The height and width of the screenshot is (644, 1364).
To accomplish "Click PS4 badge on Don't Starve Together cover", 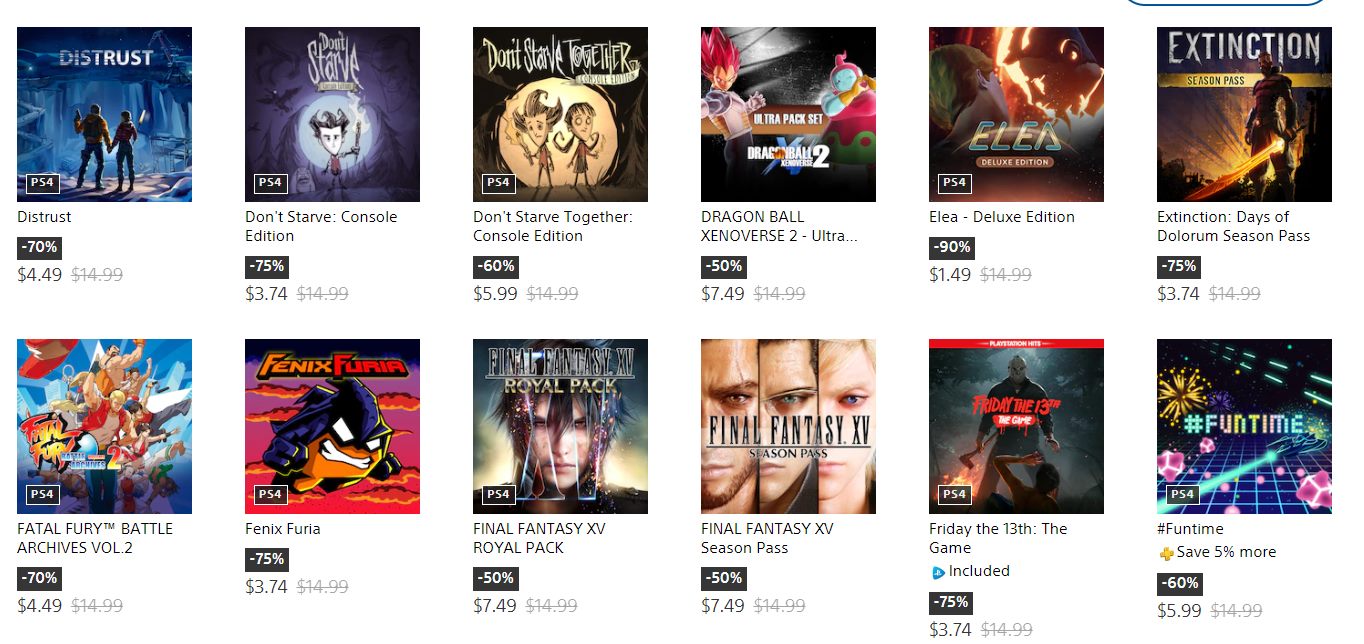I will click(498, 182).
